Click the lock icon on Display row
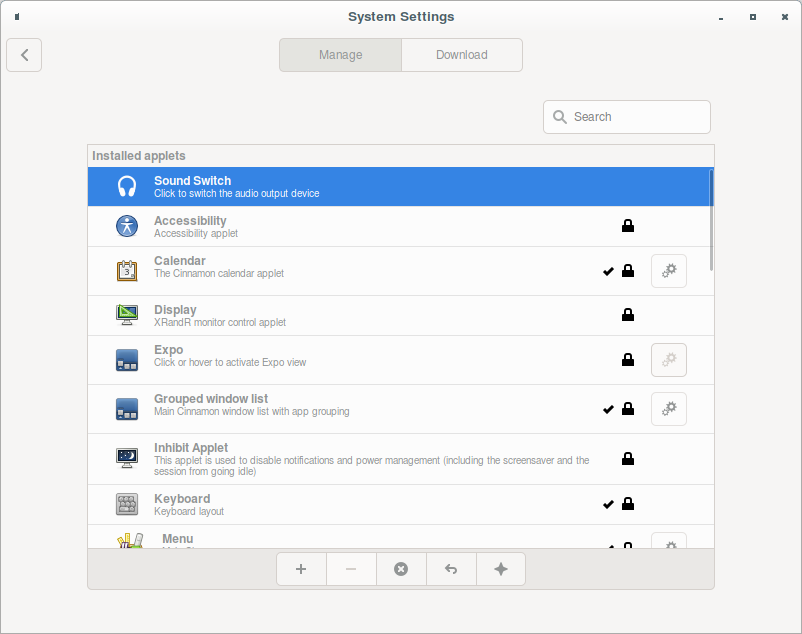This screenshot has width=802, height=634. click(x=628, y=314)
